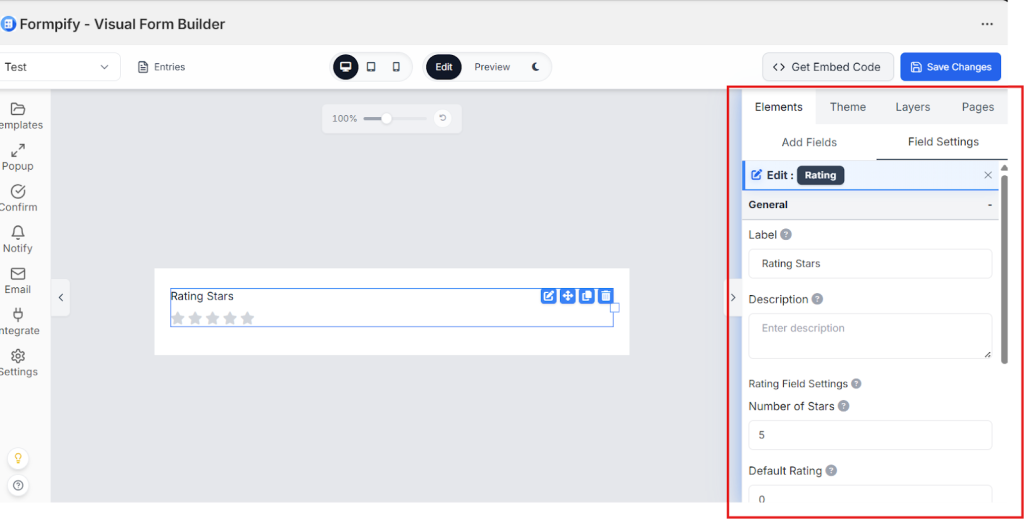Viewport: 1024px width, 519px height.
Task: Switch to tablet view icon
Action: [x=371, y=67]
